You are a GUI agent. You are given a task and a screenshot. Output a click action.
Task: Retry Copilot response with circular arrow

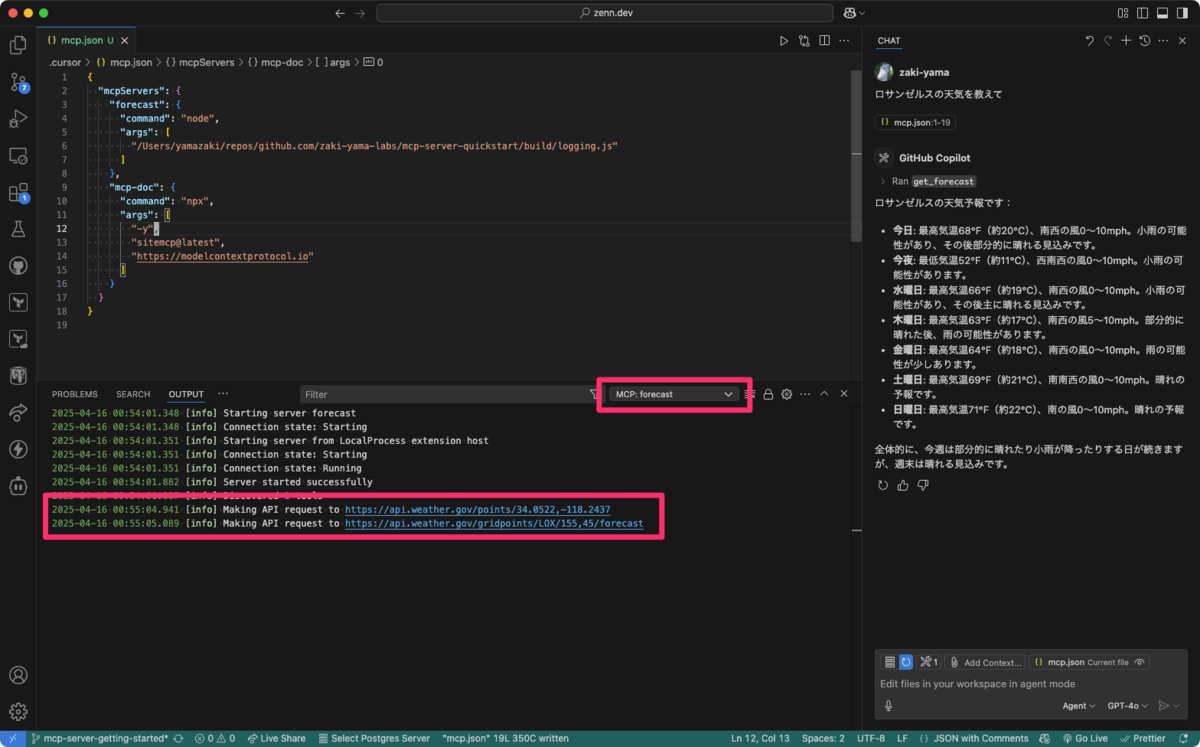pyautogui.click(x=883, y=485)
